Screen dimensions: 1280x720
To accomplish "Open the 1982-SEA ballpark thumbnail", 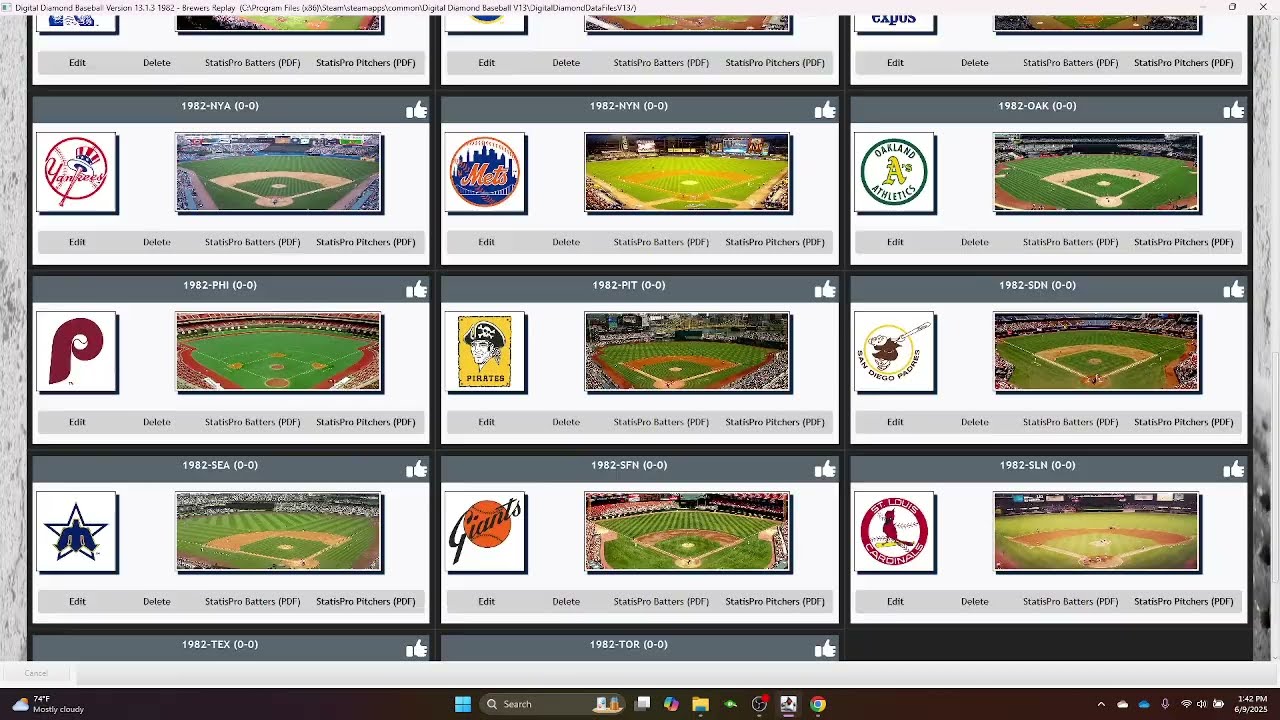I will [278, 532].
